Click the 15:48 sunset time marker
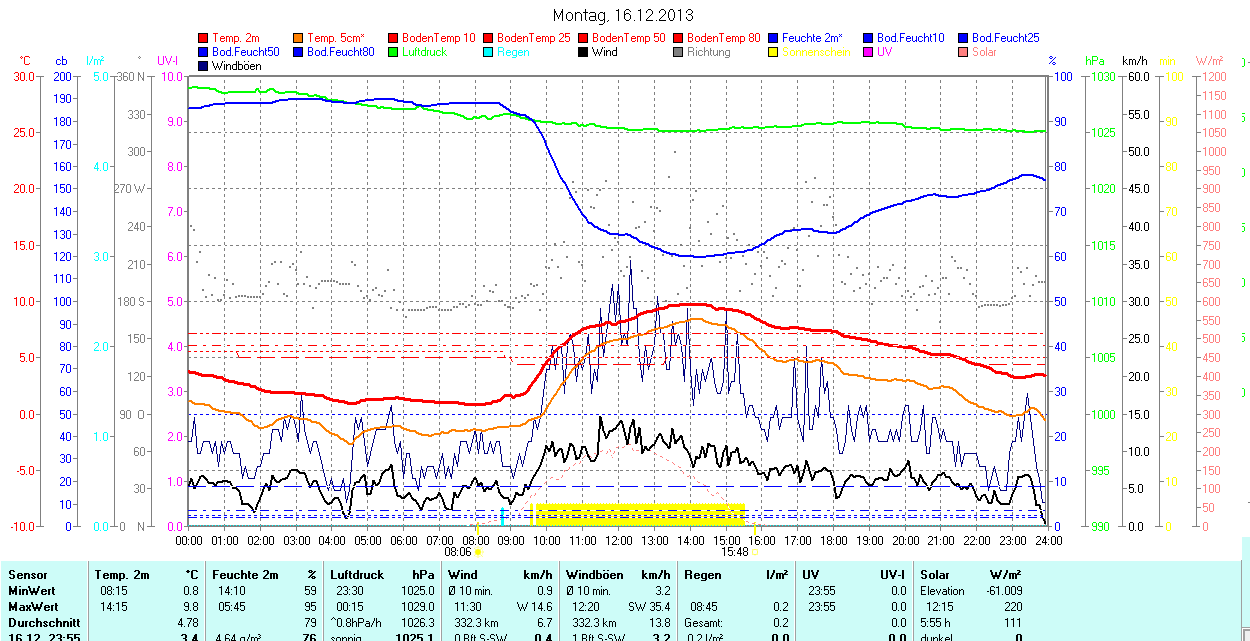This screenshot has height=641, width=1250. [735, 551]
